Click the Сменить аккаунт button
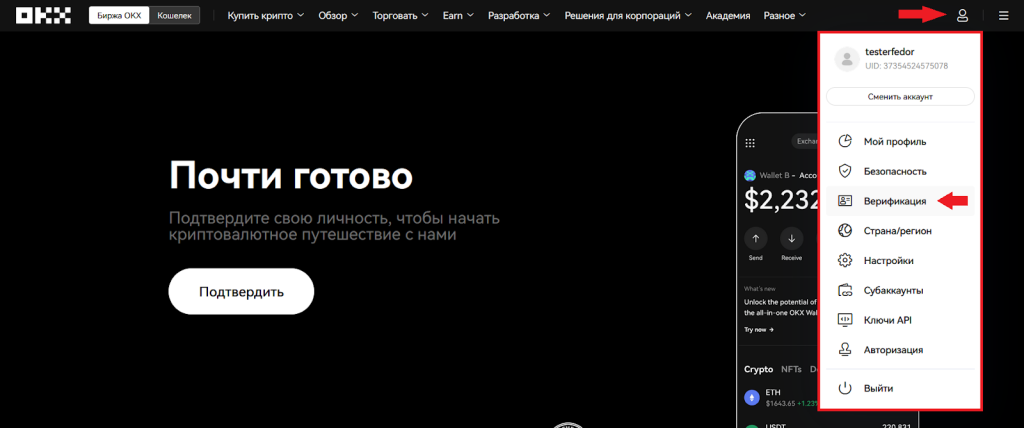Viewport: 1024px width, 428px height. tap(900, 97)
